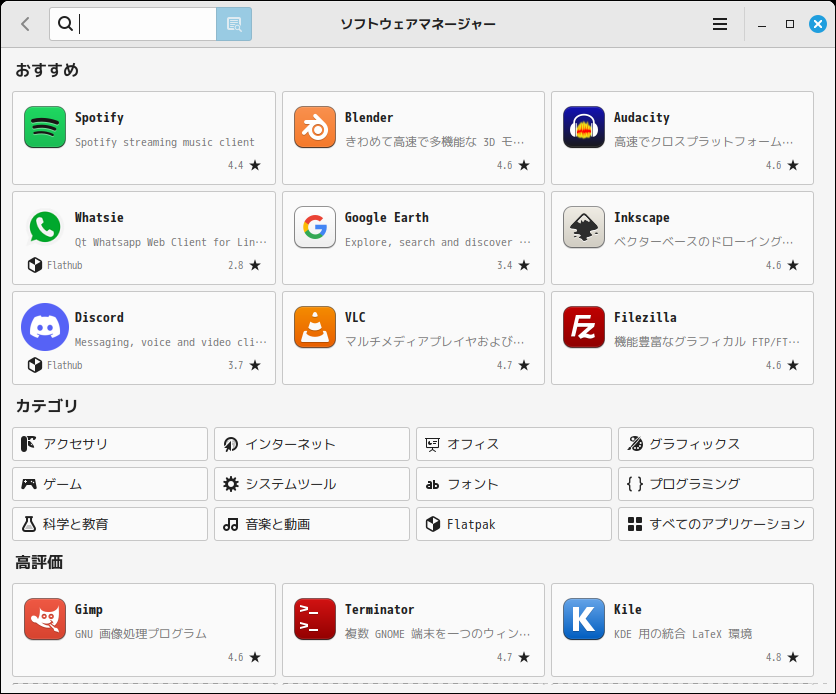The height and width of the screenshot is (694, 836).
Task: Click the Blender app icon
Action: point(315,127)
